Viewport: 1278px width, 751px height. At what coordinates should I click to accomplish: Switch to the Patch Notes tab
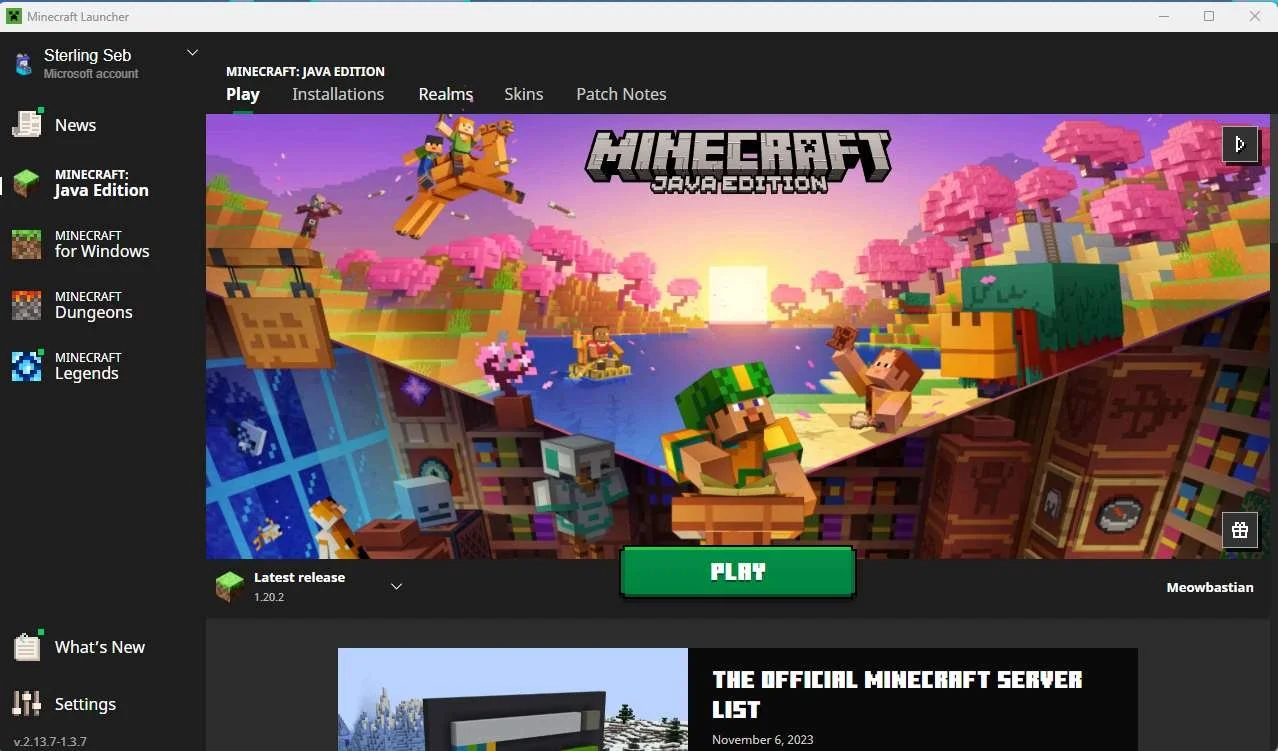point(621,94)
